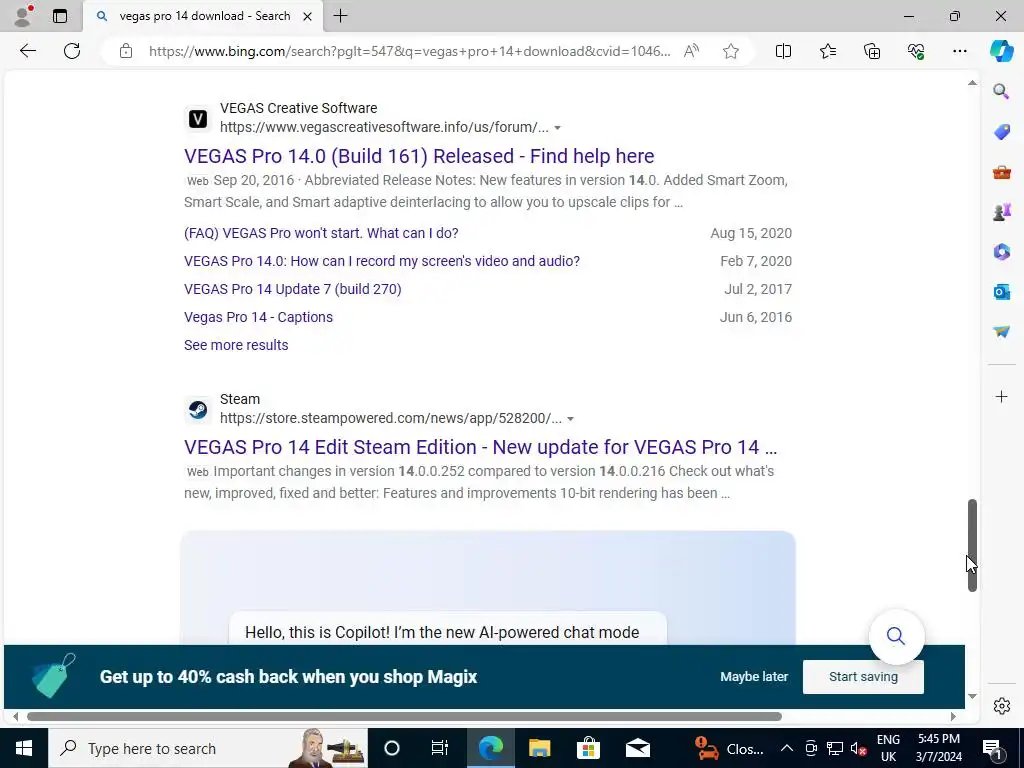Open VEGAS Pro 14 Edit Steam Edition link

[x=480, y=447]
